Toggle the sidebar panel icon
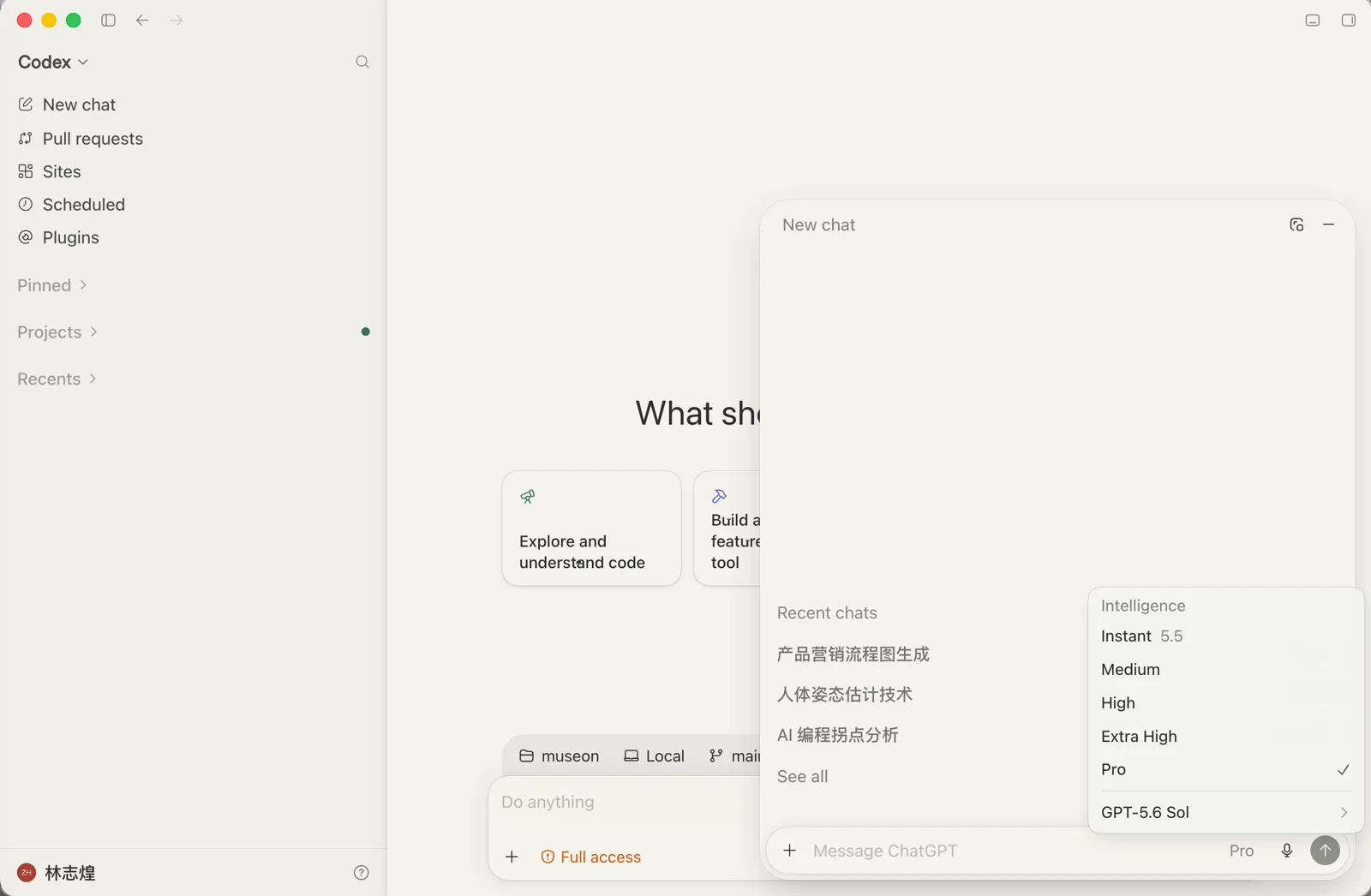Viewport: 1371px width, 896px height. [x=108, y=21]
